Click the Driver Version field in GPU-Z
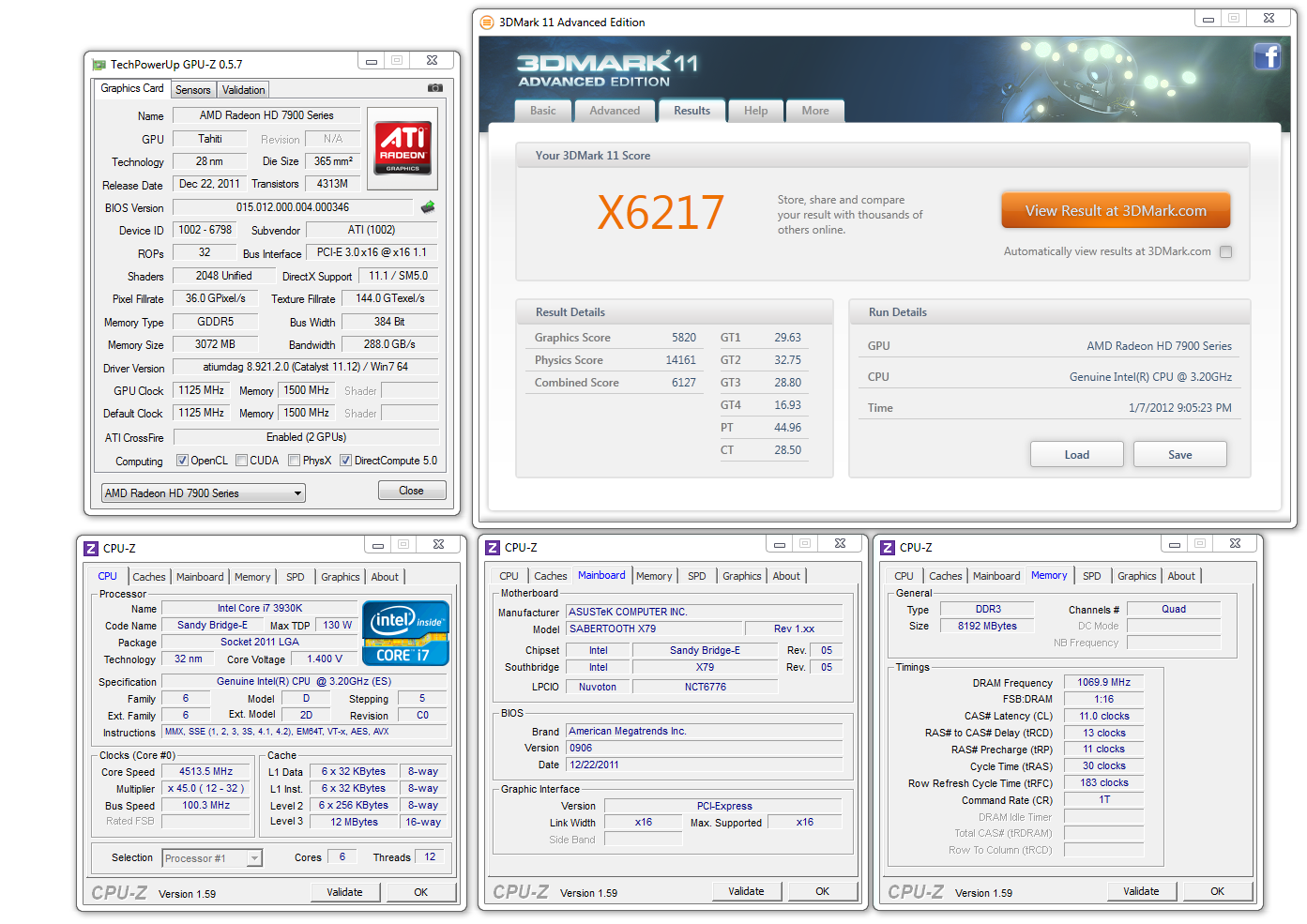 tap(306, 367)
